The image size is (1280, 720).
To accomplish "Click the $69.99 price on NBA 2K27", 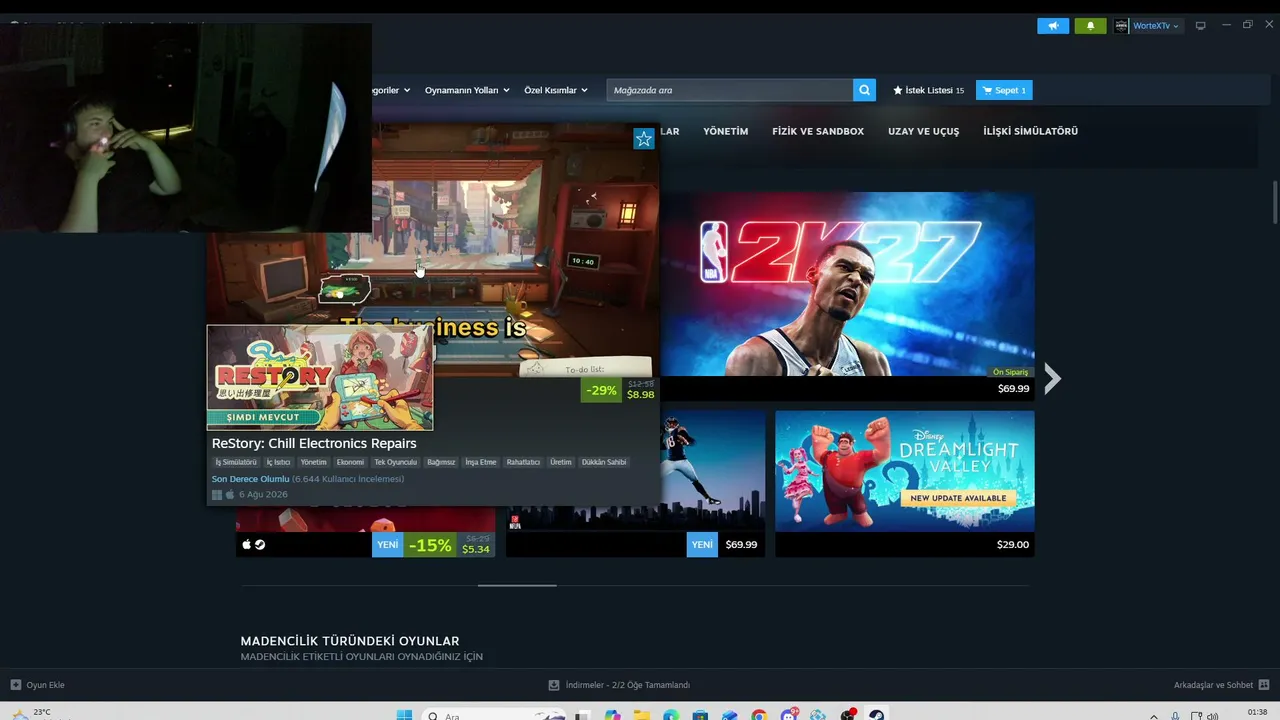I will pyautogui.click(x=1013, y=389).
